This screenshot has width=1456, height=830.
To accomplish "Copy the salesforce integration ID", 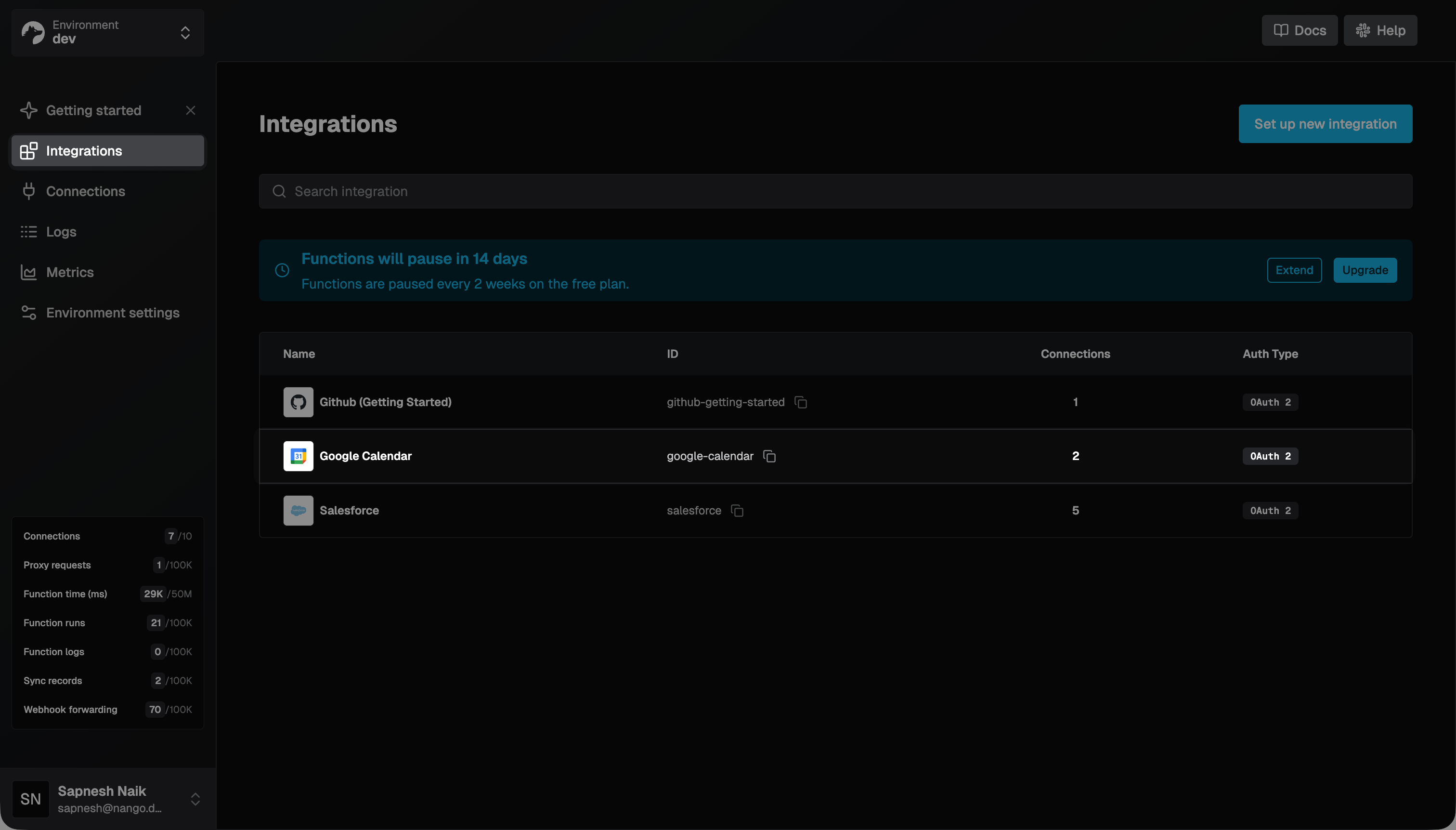I will pyautogui.click(x=737, y=511).
